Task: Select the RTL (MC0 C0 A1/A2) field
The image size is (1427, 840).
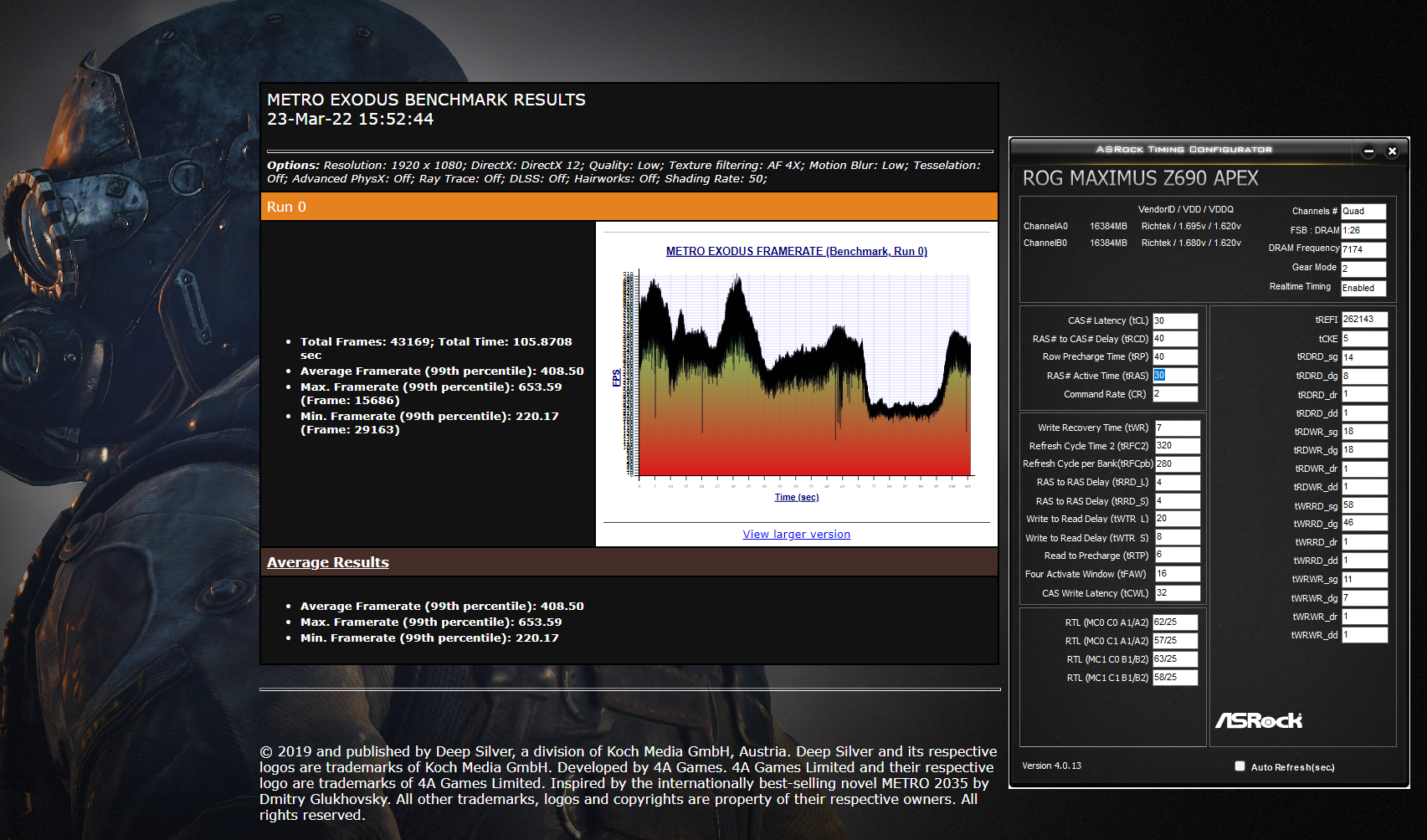Action: click(x=1175, y=622)
